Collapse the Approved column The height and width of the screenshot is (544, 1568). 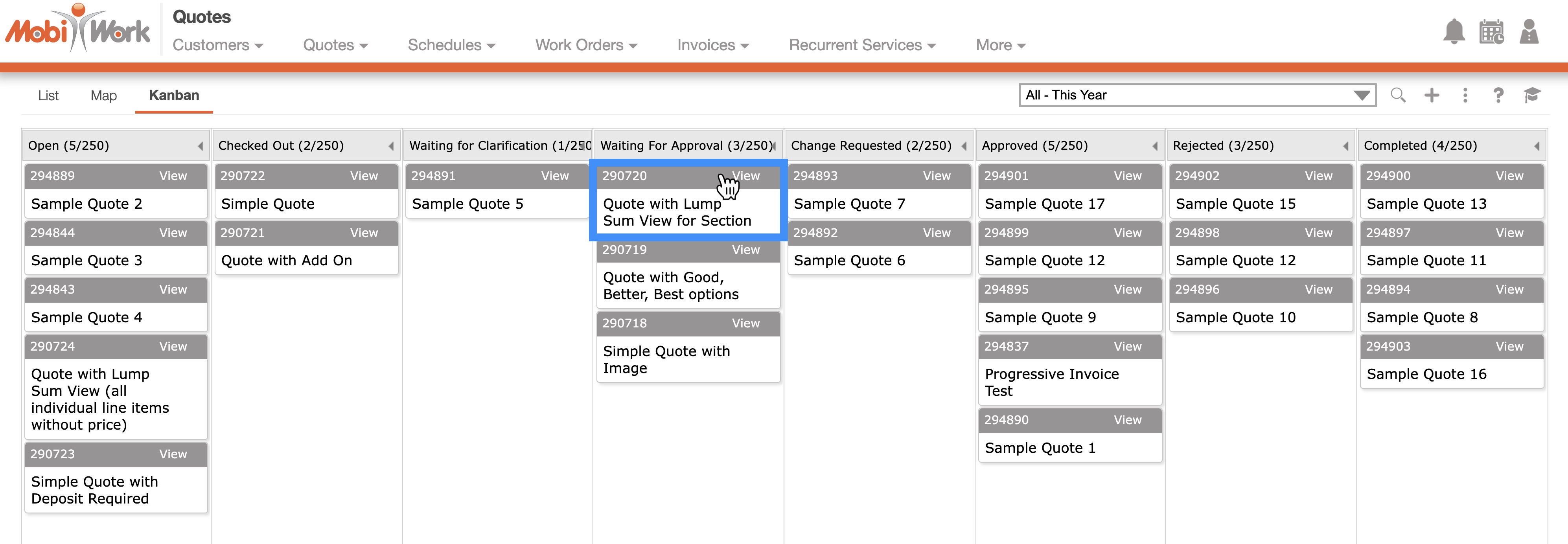(x=1155, y=146)
